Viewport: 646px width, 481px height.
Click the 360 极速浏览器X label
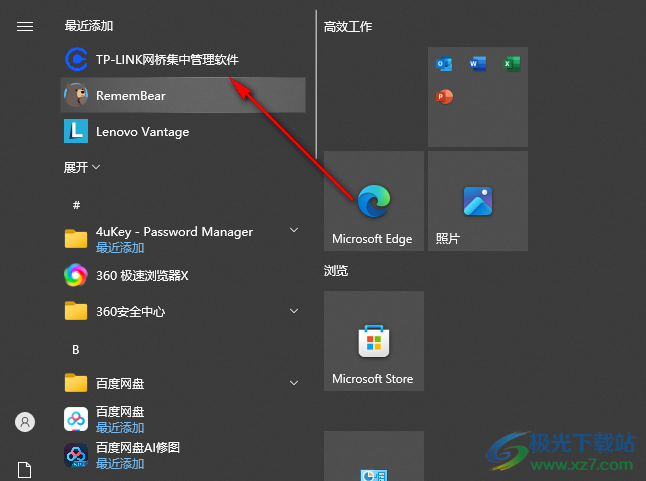pyautogui.click(x=142, y=276)
